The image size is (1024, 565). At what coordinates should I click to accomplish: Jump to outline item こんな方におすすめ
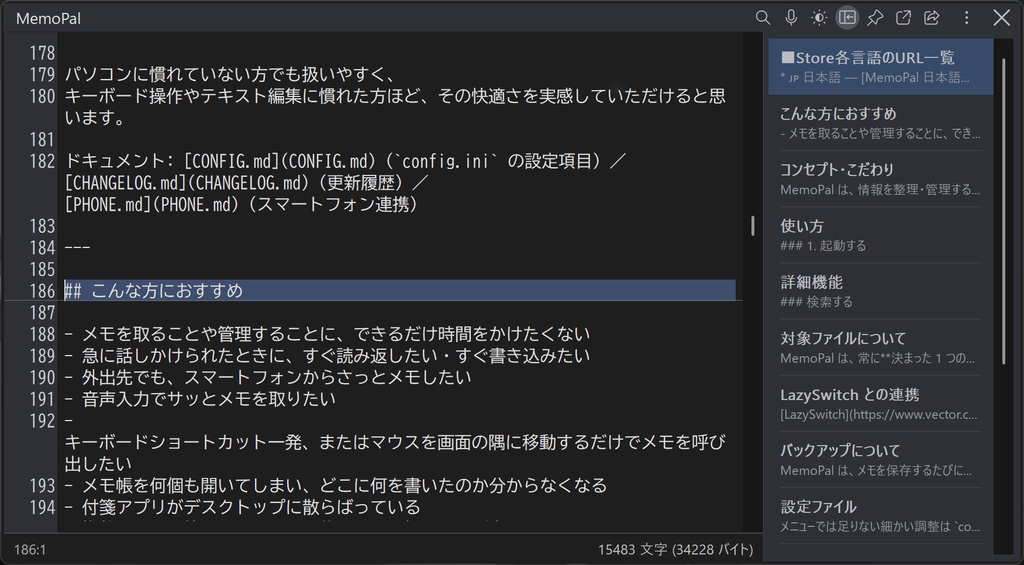[x=880, y=123]
